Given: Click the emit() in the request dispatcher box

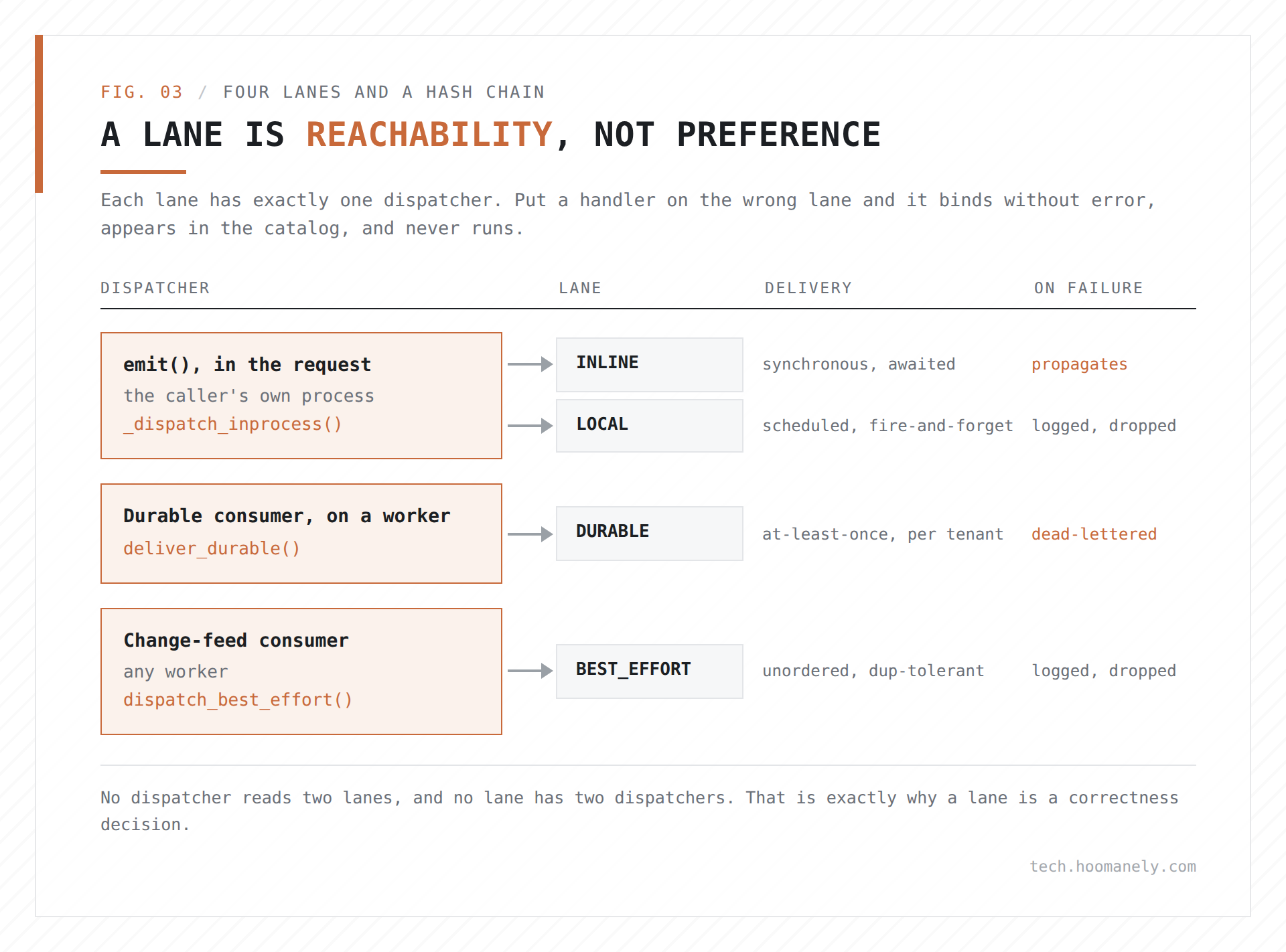Looking at the screenshot, I should 301,396.
